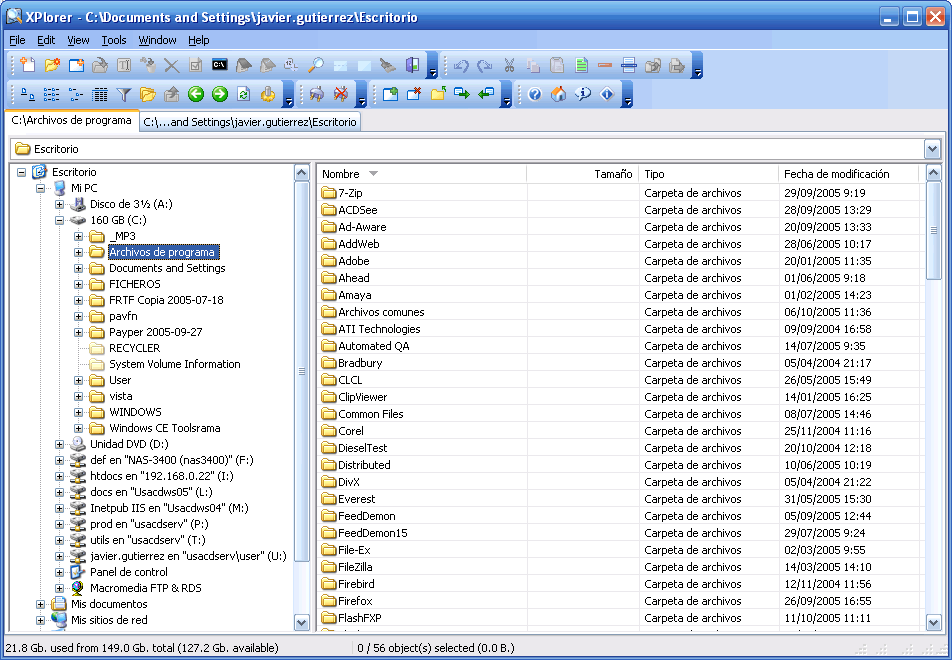Collapse the 160 GB (C:) drive node
This screenshot has height=660, width=952.
pyautogui.click(x=60, y=220)
